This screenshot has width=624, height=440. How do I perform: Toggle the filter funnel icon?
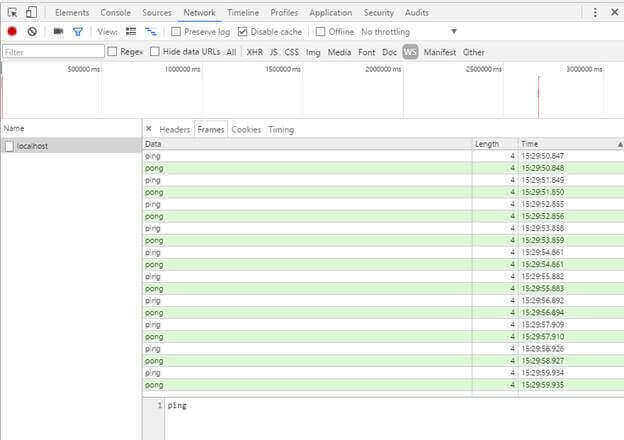(x=78, y=32)
